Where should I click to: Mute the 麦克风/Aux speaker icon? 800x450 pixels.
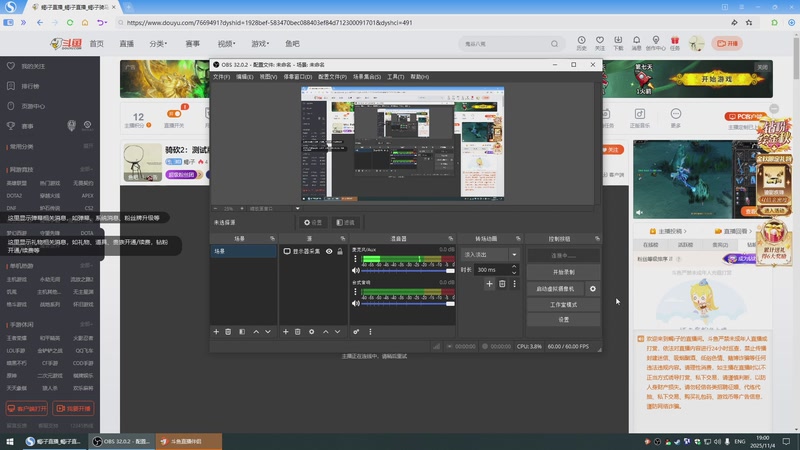[356, 270]
